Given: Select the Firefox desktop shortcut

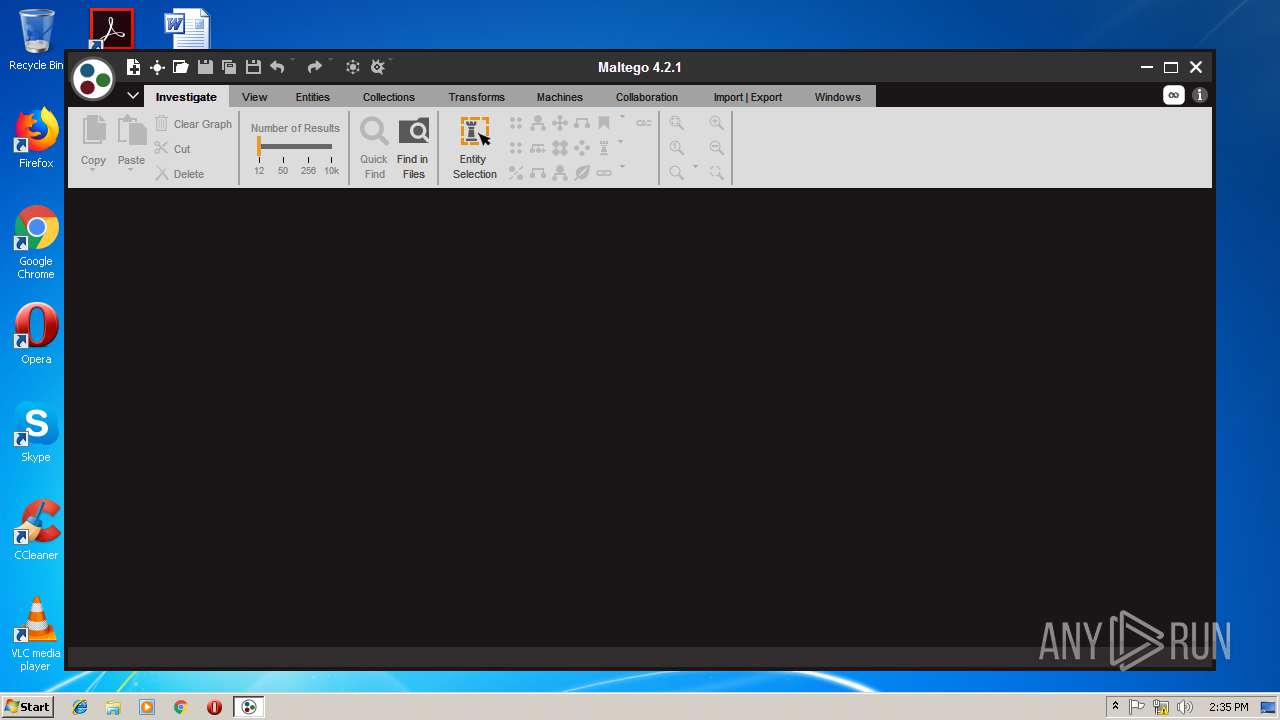Looking at the screenshot, I should pyautogui.click(x=36, y=138).
